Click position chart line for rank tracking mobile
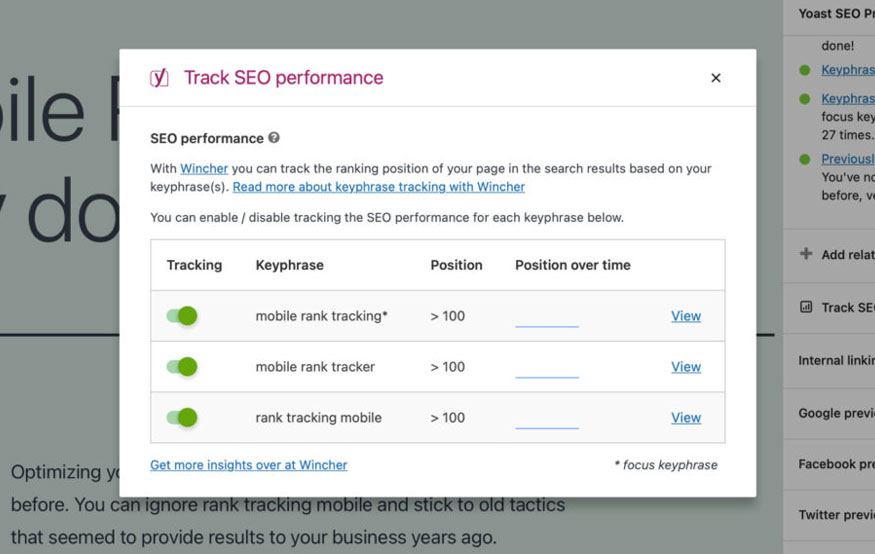This screenshot has width=875, height=554. pos(547,428)
